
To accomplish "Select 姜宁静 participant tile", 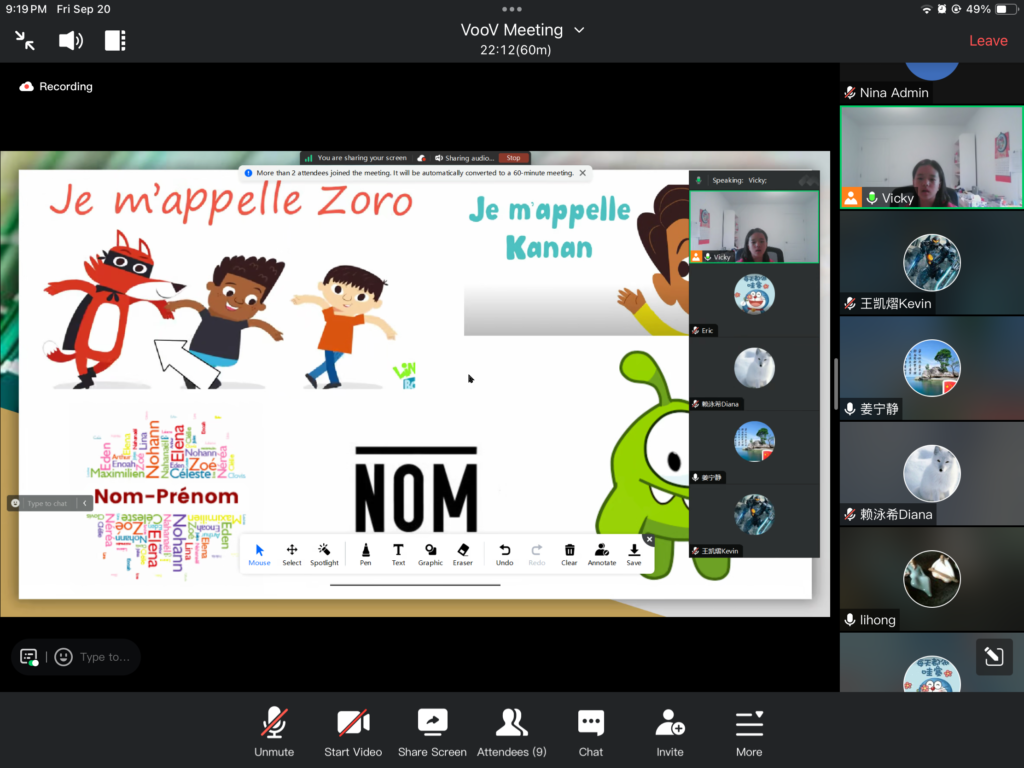I will tap(931, 368).
